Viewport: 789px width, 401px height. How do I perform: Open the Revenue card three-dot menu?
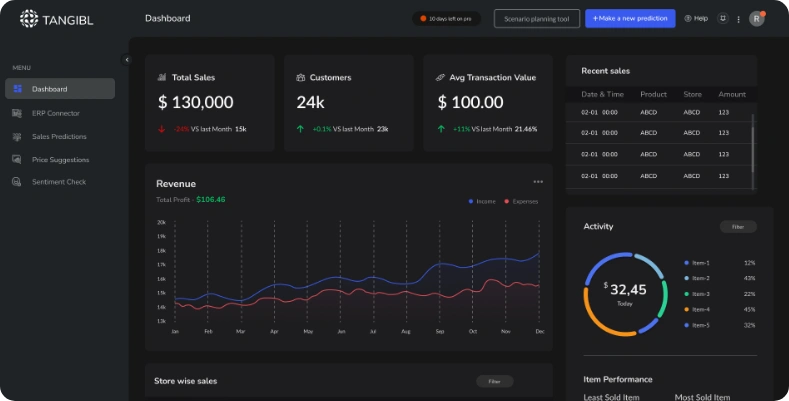538,182
